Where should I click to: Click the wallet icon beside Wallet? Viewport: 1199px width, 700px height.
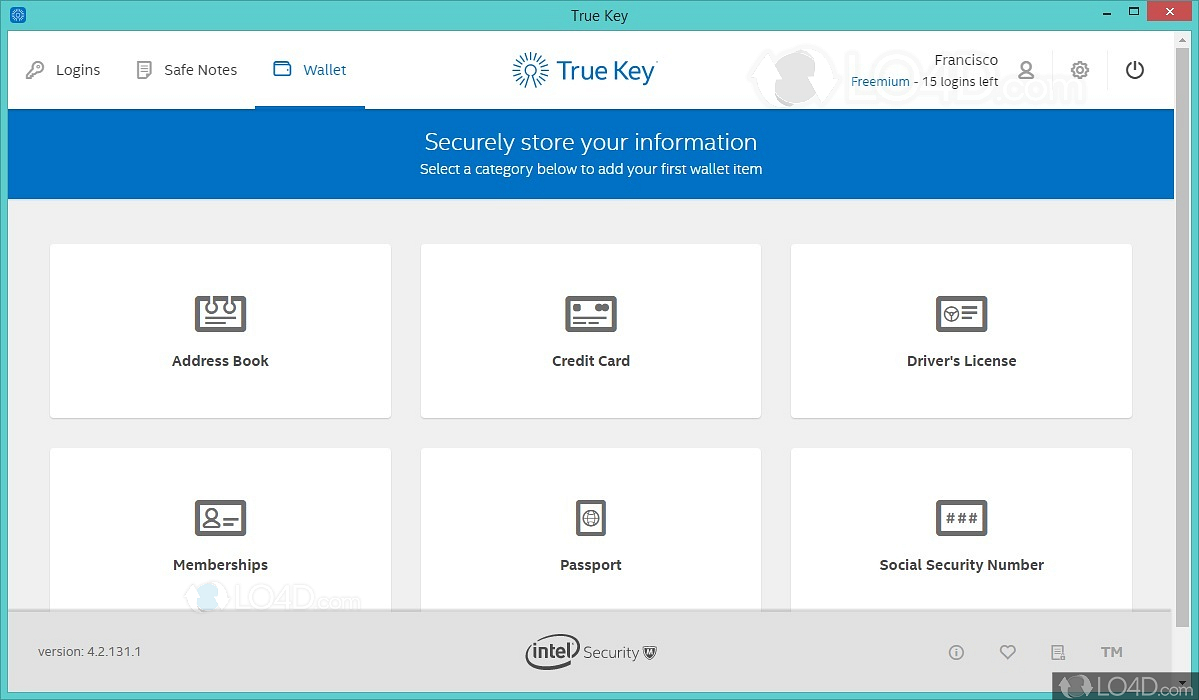(x=282, y=69)
